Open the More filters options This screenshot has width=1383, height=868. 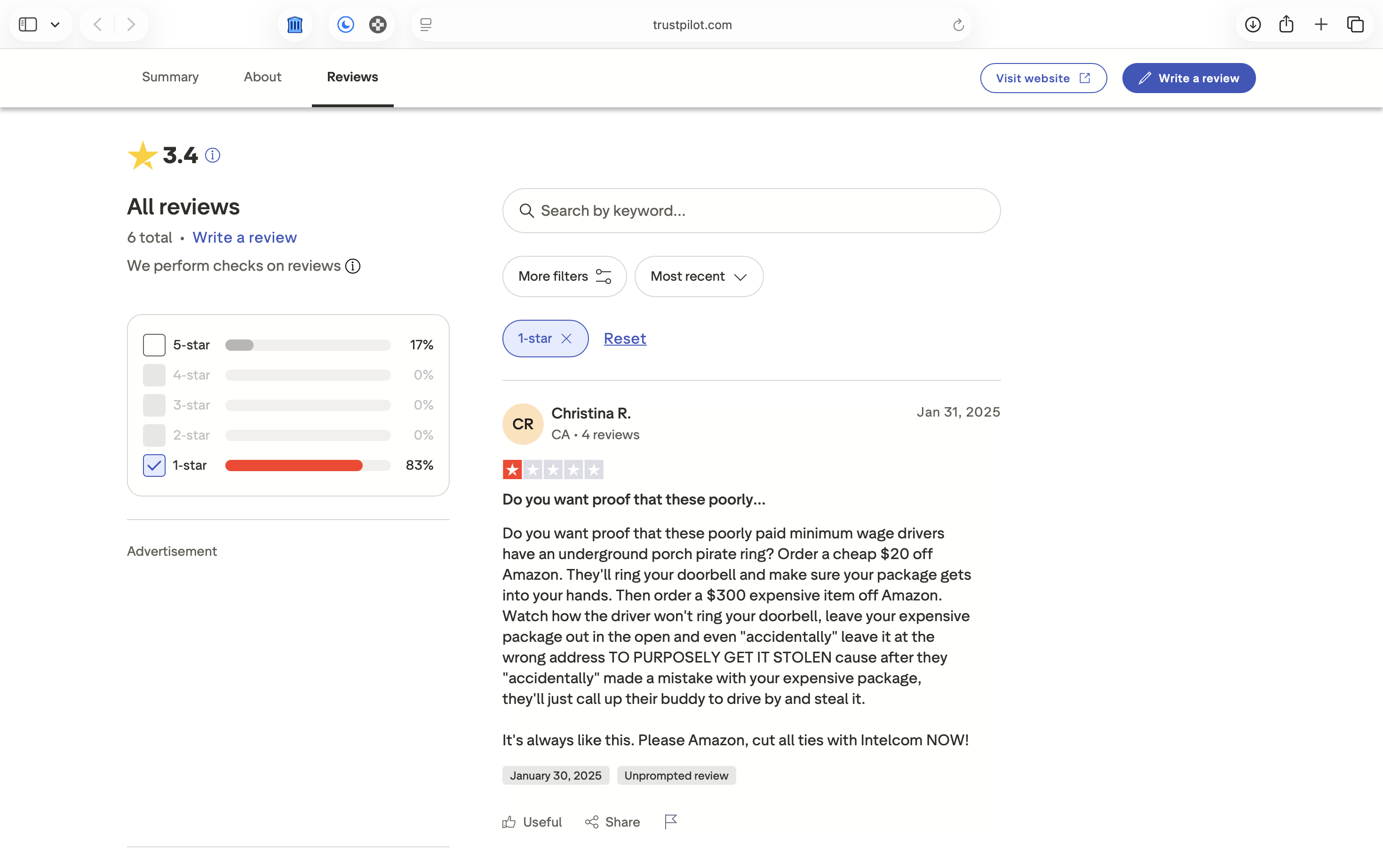coord(564,276)
